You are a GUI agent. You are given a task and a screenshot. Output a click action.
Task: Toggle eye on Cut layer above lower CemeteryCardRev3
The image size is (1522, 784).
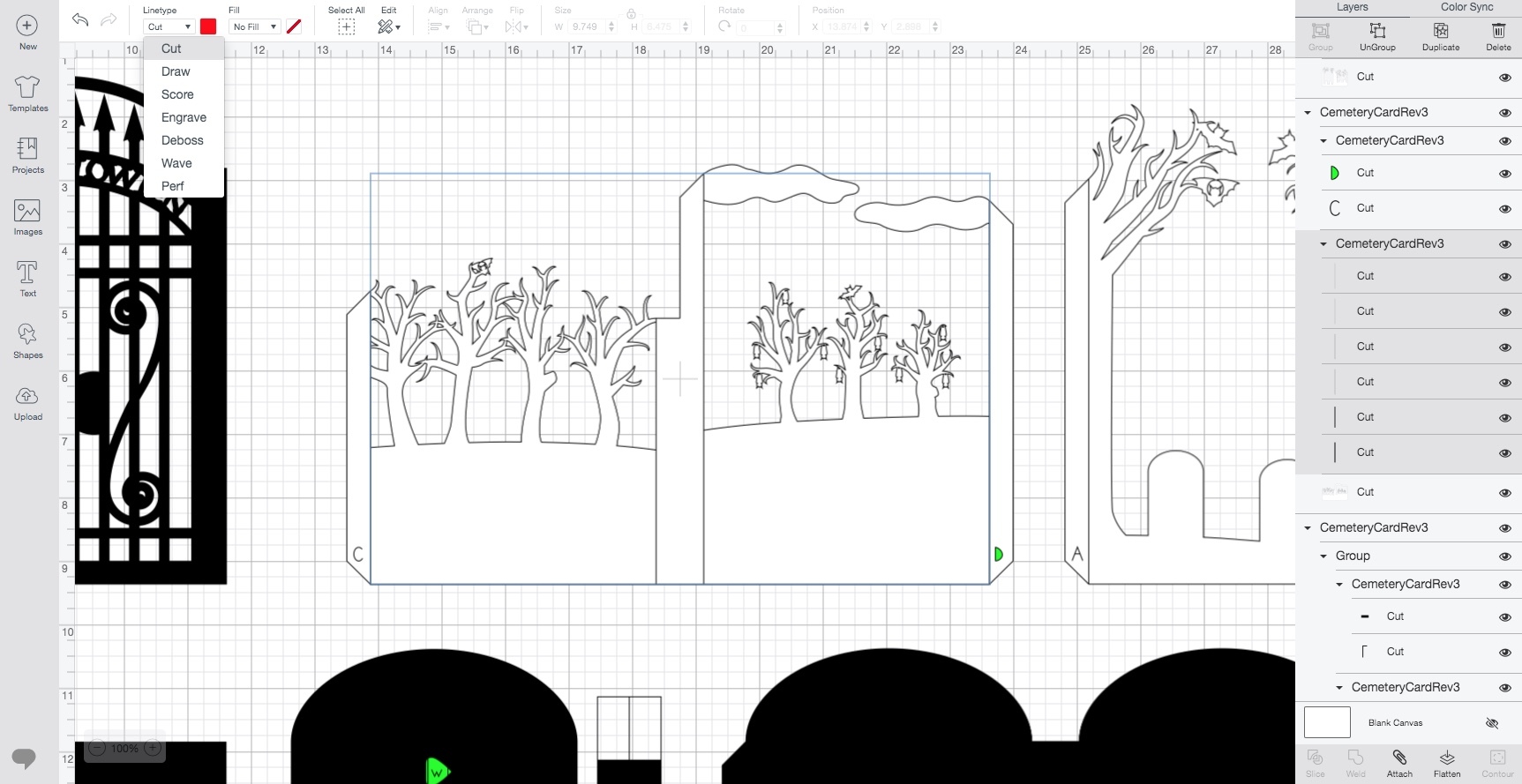(1505, 493)
